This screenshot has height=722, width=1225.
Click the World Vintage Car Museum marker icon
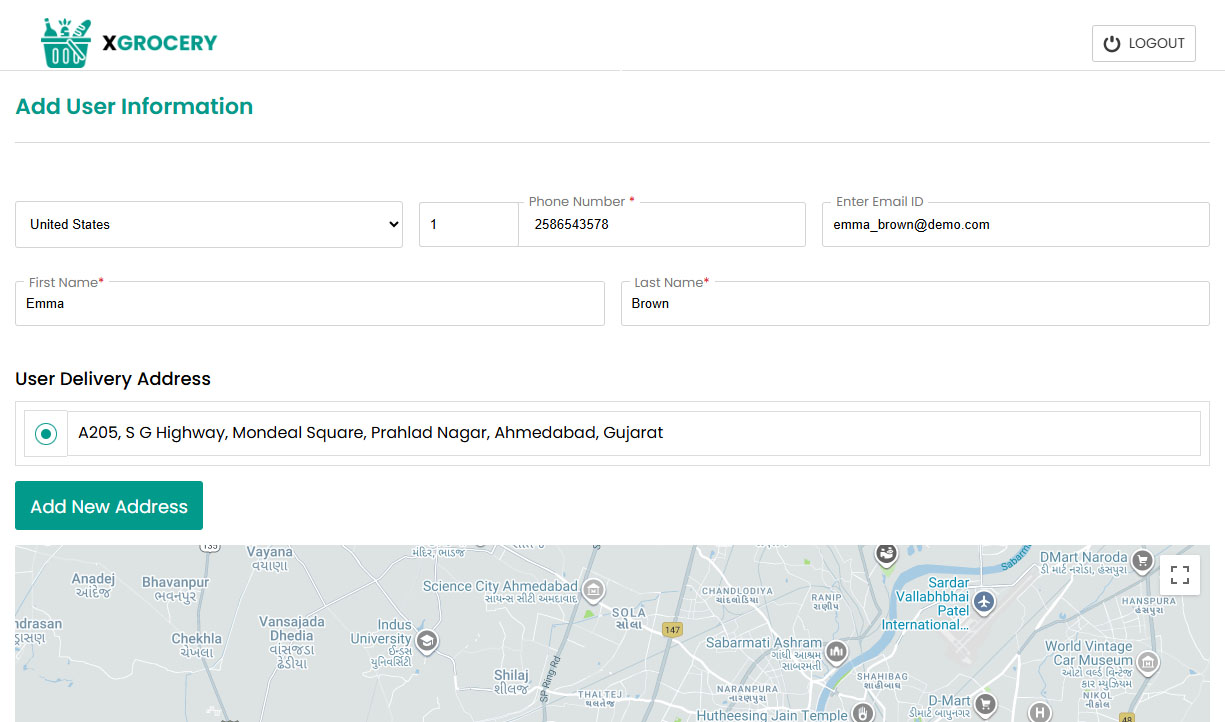pos(1148,662)
